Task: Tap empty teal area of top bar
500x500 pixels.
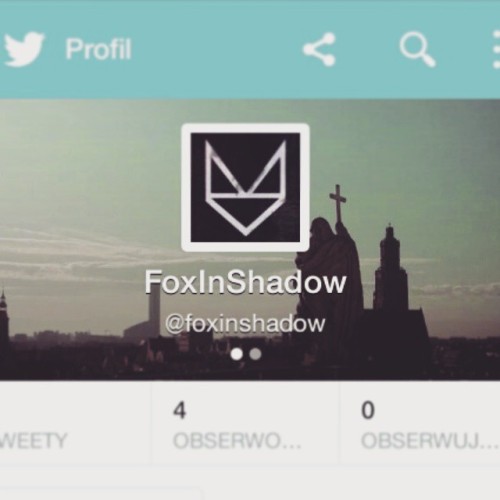Action: click(217, 49)
